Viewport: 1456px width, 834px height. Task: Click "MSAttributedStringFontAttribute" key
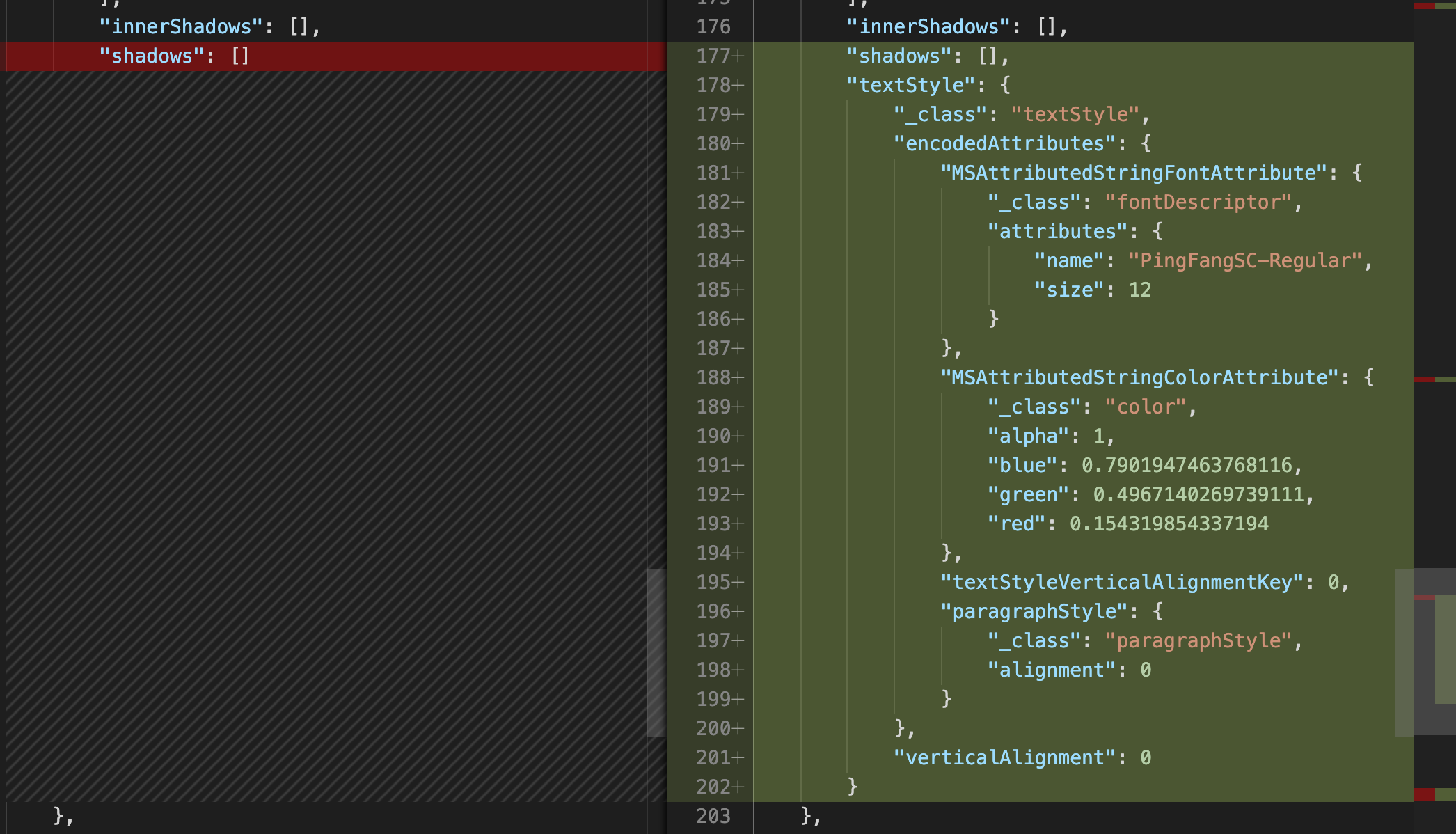(1134, 173)
